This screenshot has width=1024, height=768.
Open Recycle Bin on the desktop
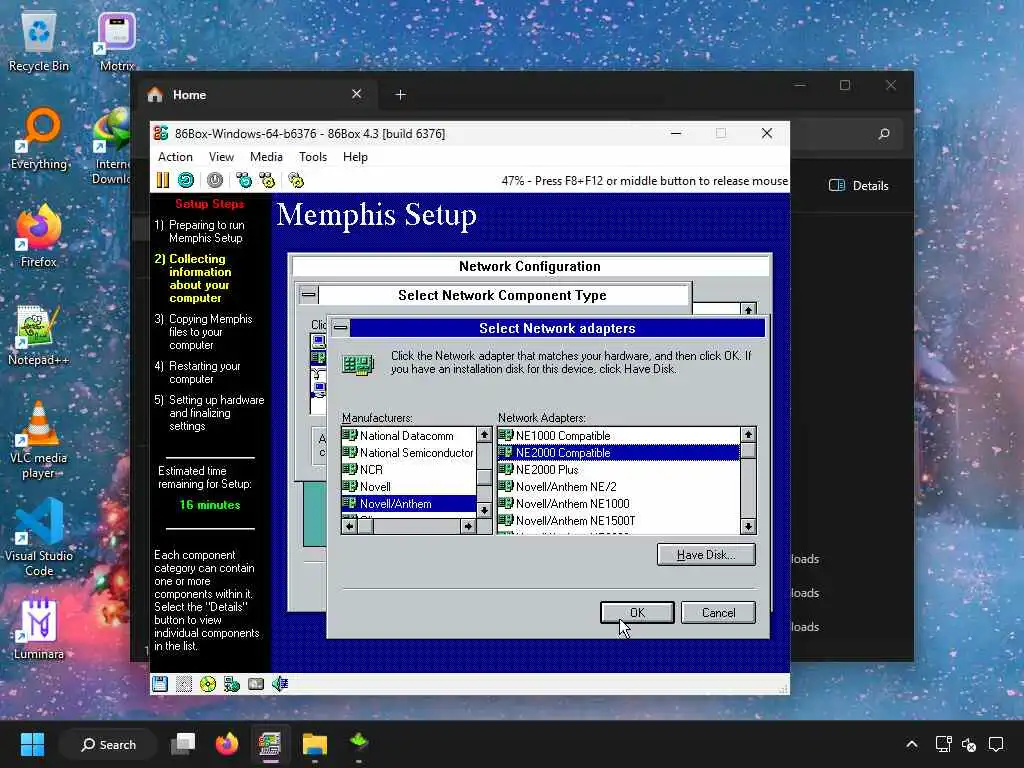click(x=39, y=43)
